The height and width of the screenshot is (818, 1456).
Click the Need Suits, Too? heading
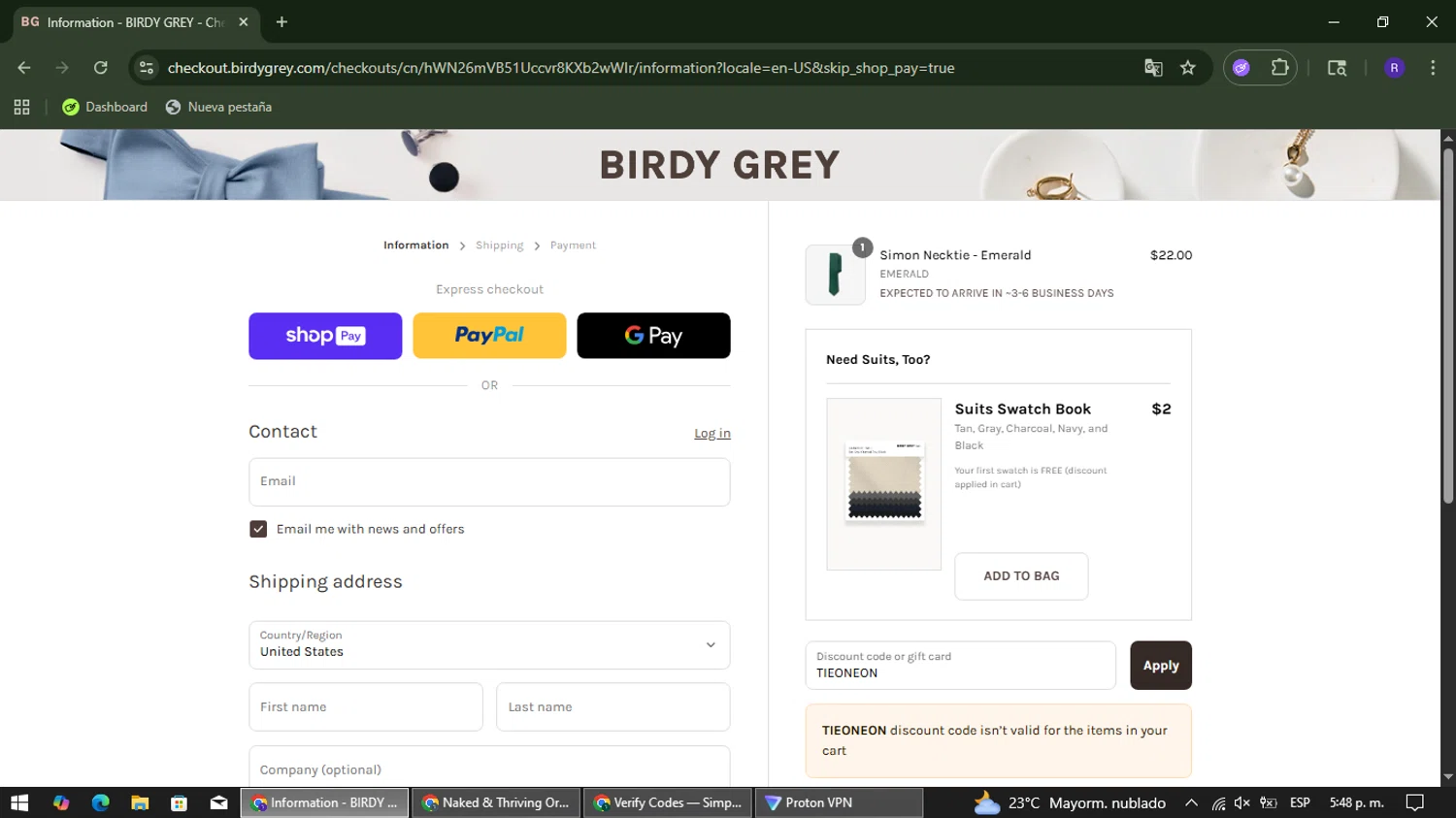coord(877,359)
